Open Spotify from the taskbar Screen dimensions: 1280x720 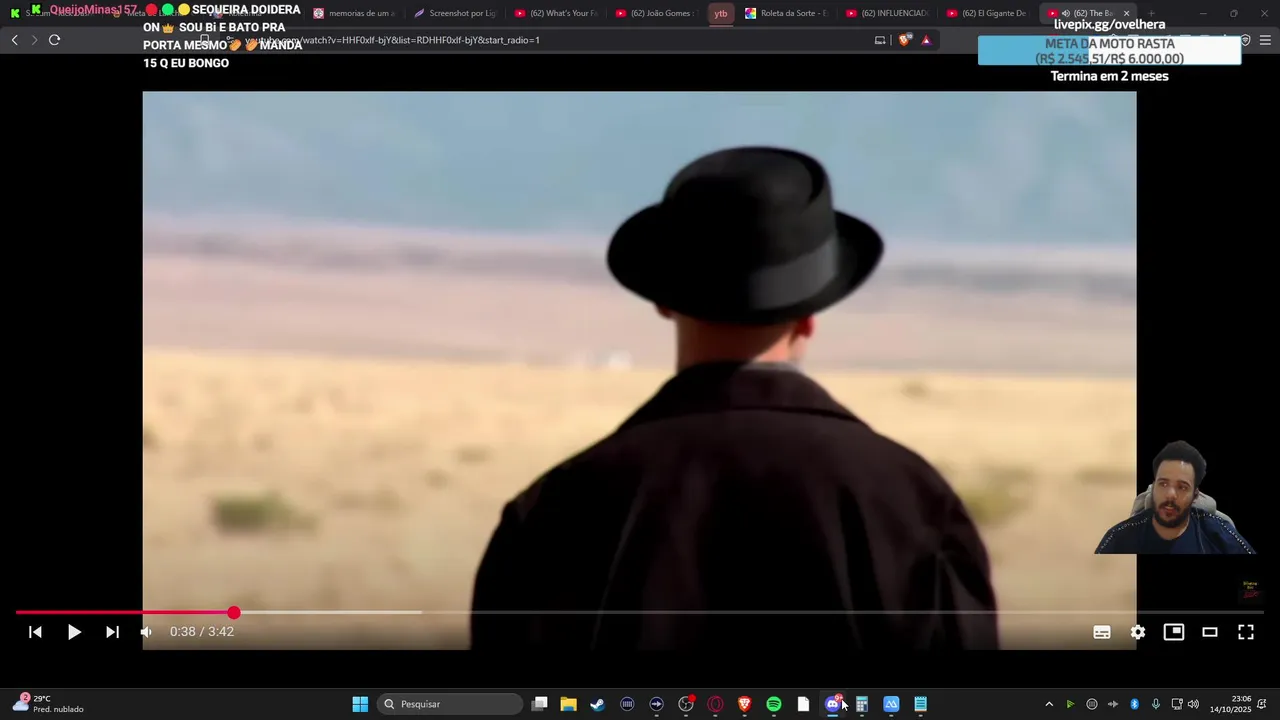click(x=774, y=704)
